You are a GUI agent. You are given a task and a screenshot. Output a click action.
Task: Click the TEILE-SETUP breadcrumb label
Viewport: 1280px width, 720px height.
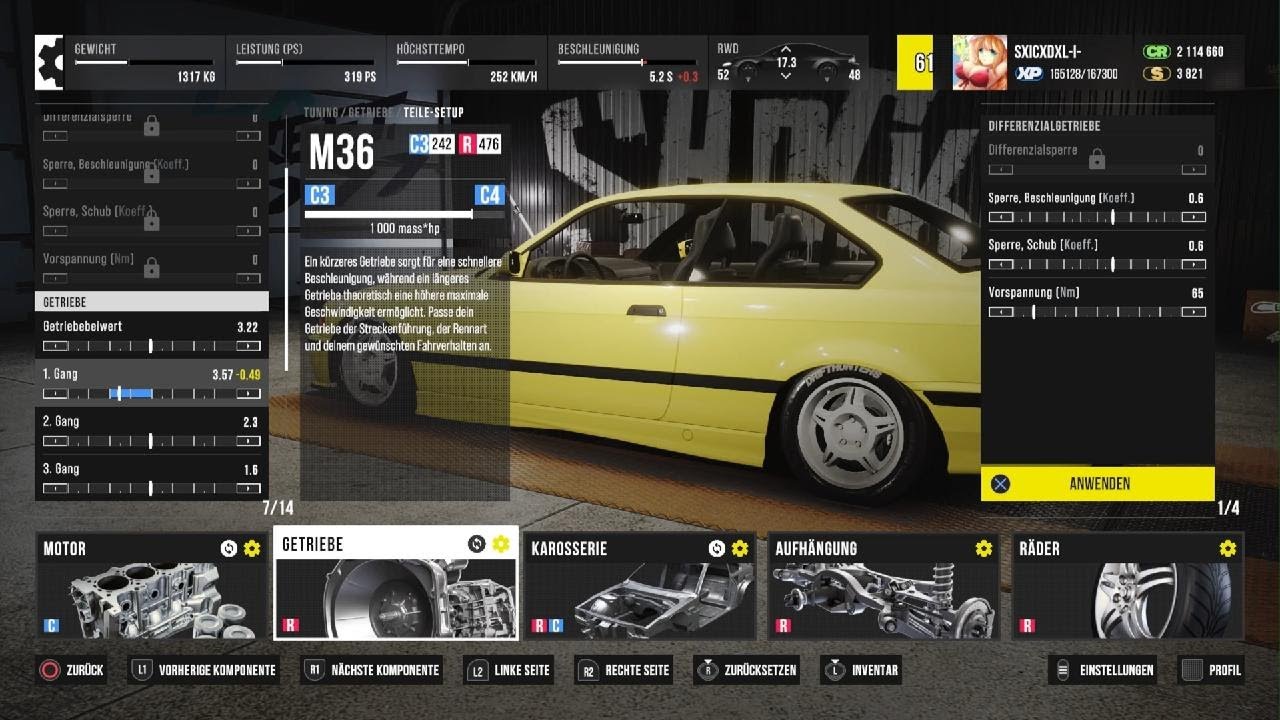pyautogui.click(x=434, y=113)
